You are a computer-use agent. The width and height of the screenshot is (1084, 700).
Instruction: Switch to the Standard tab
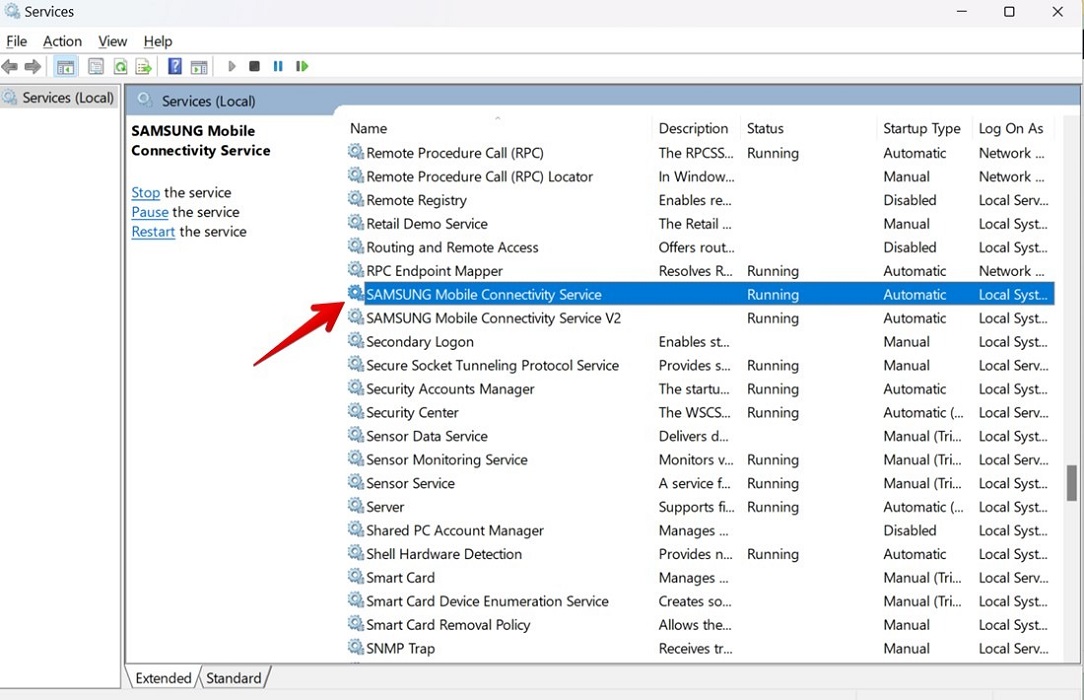tap(233, 678)
